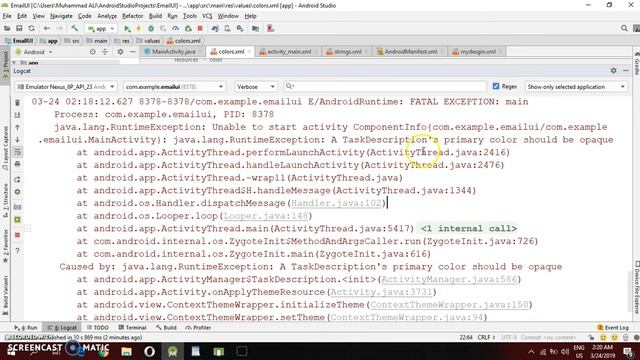
Task: Run the app with green play icon
Action: [127, 29]
